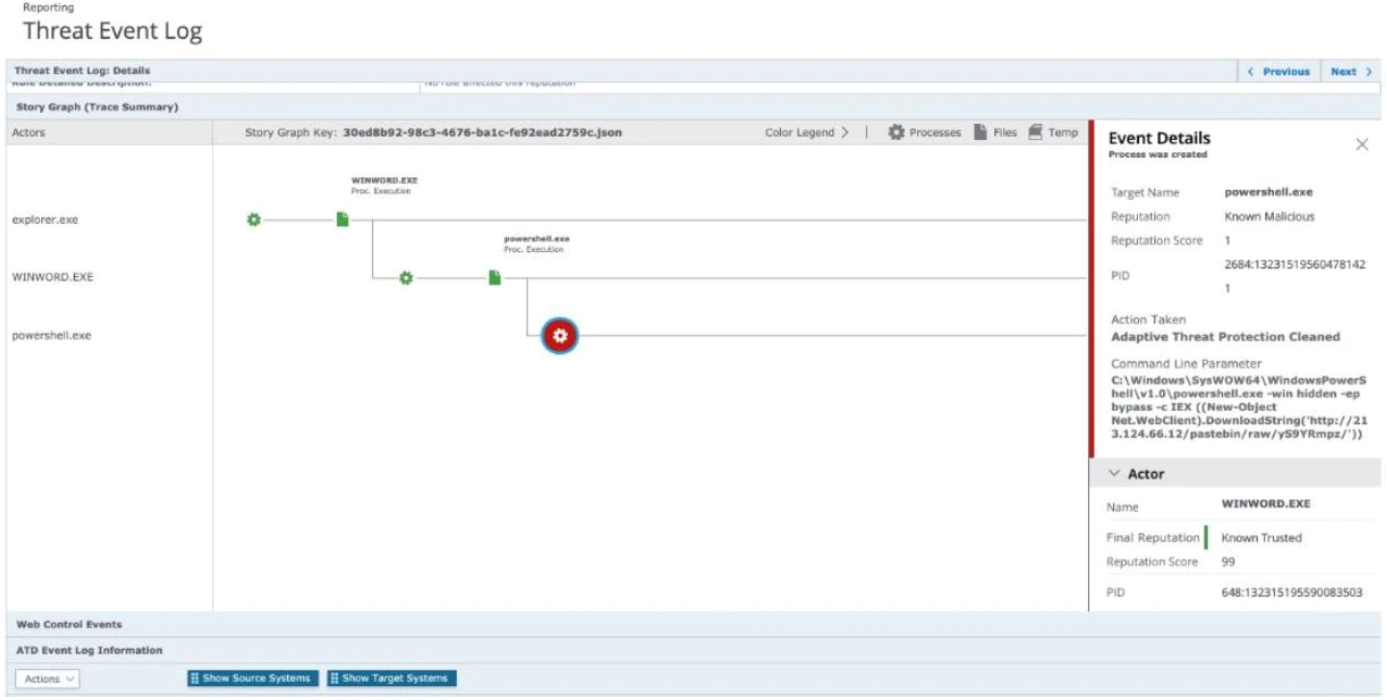Toggle the Processes filter icon
This screenshot has height=700, width=1387.
tap(897, 132)
